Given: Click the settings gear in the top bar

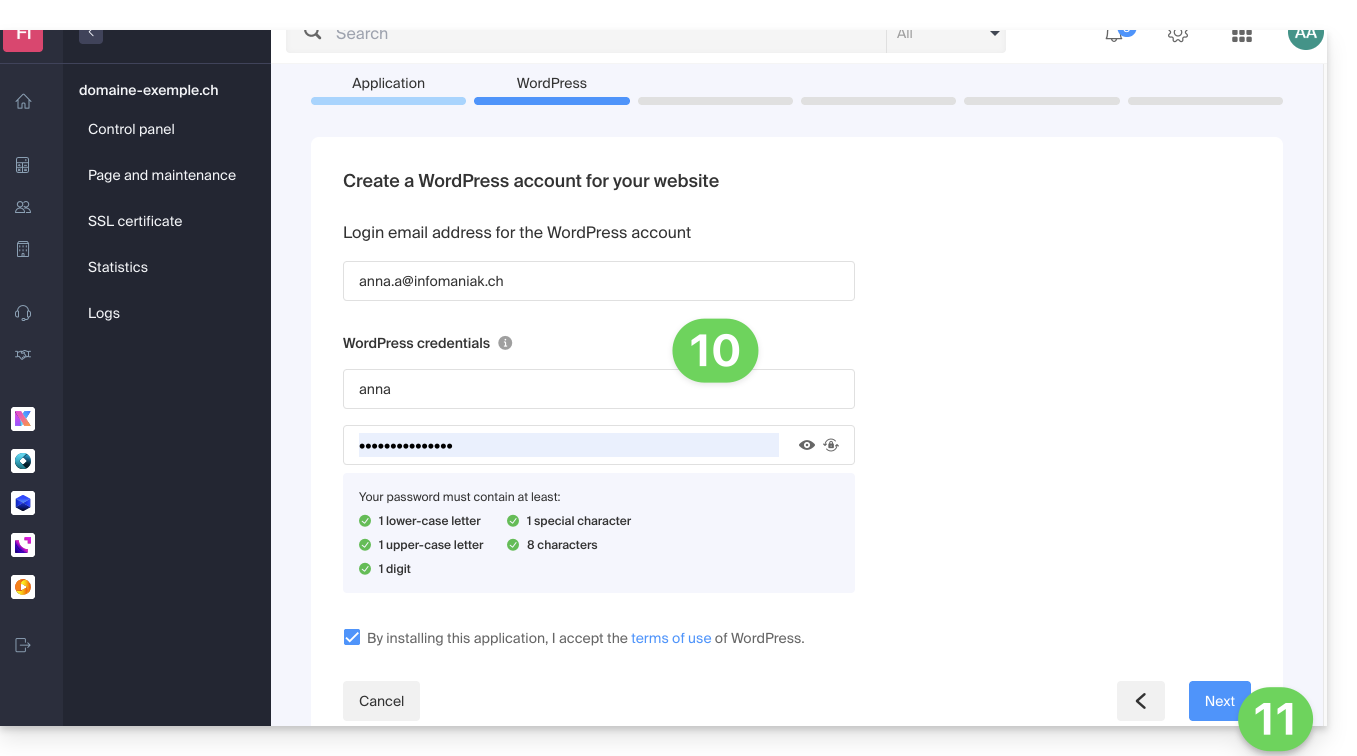Looking at the screenshot, I should pos(1178,35).
